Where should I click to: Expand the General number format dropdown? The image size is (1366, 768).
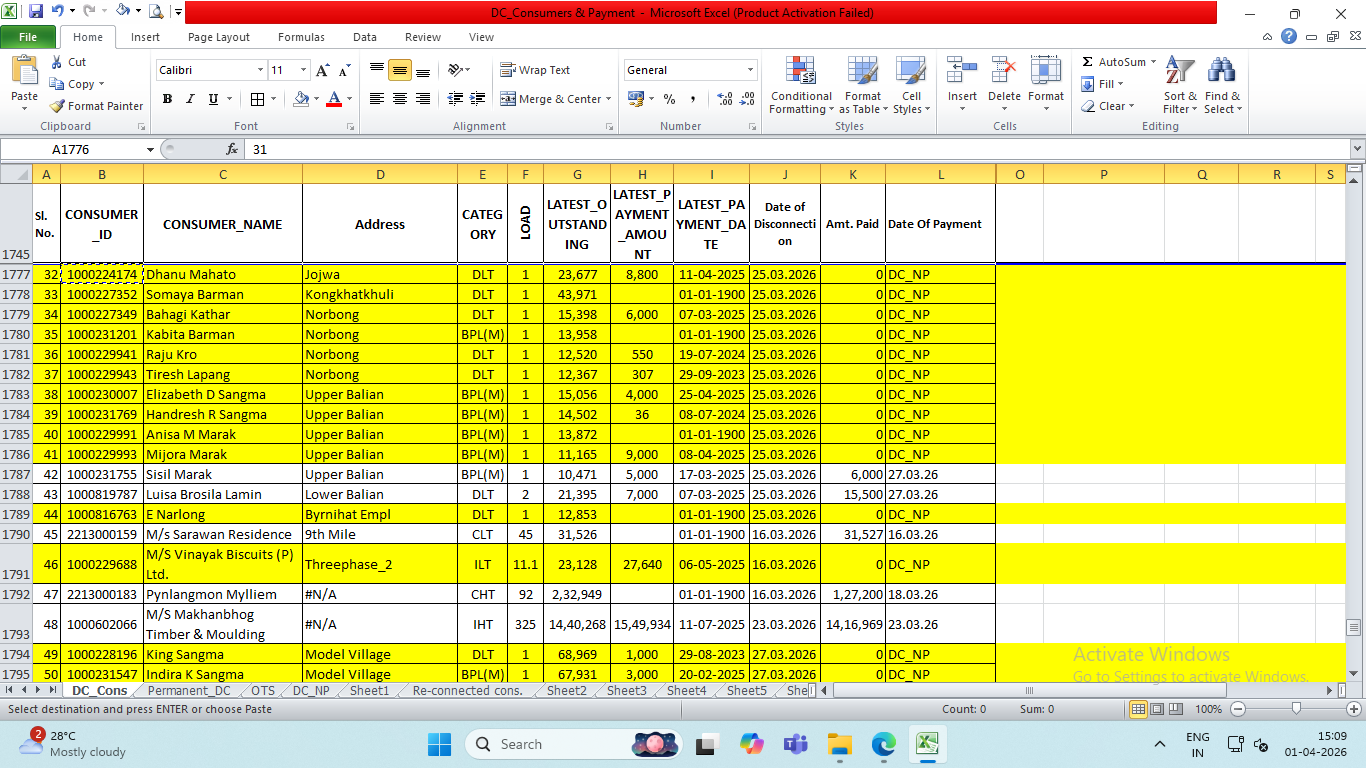click(750, 70)
